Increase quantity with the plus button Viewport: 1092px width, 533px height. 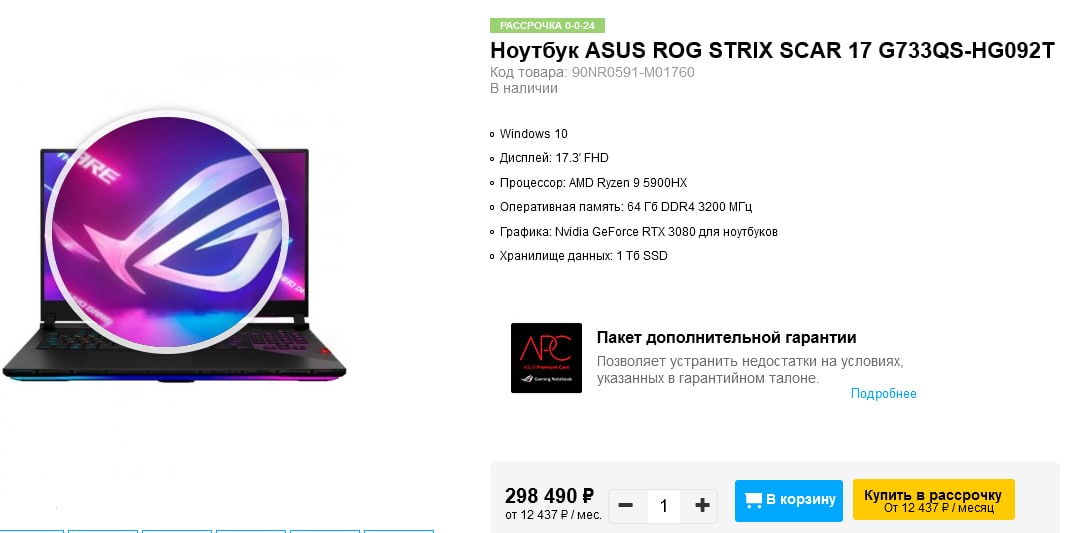(702, 506)
